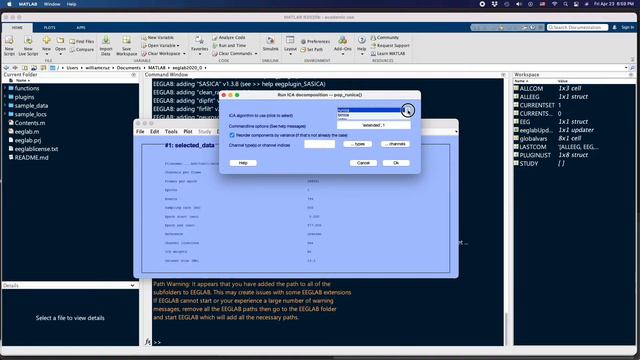Click the Set Path tool
This screenshot has height=360, width=640.
pos(312,49)
